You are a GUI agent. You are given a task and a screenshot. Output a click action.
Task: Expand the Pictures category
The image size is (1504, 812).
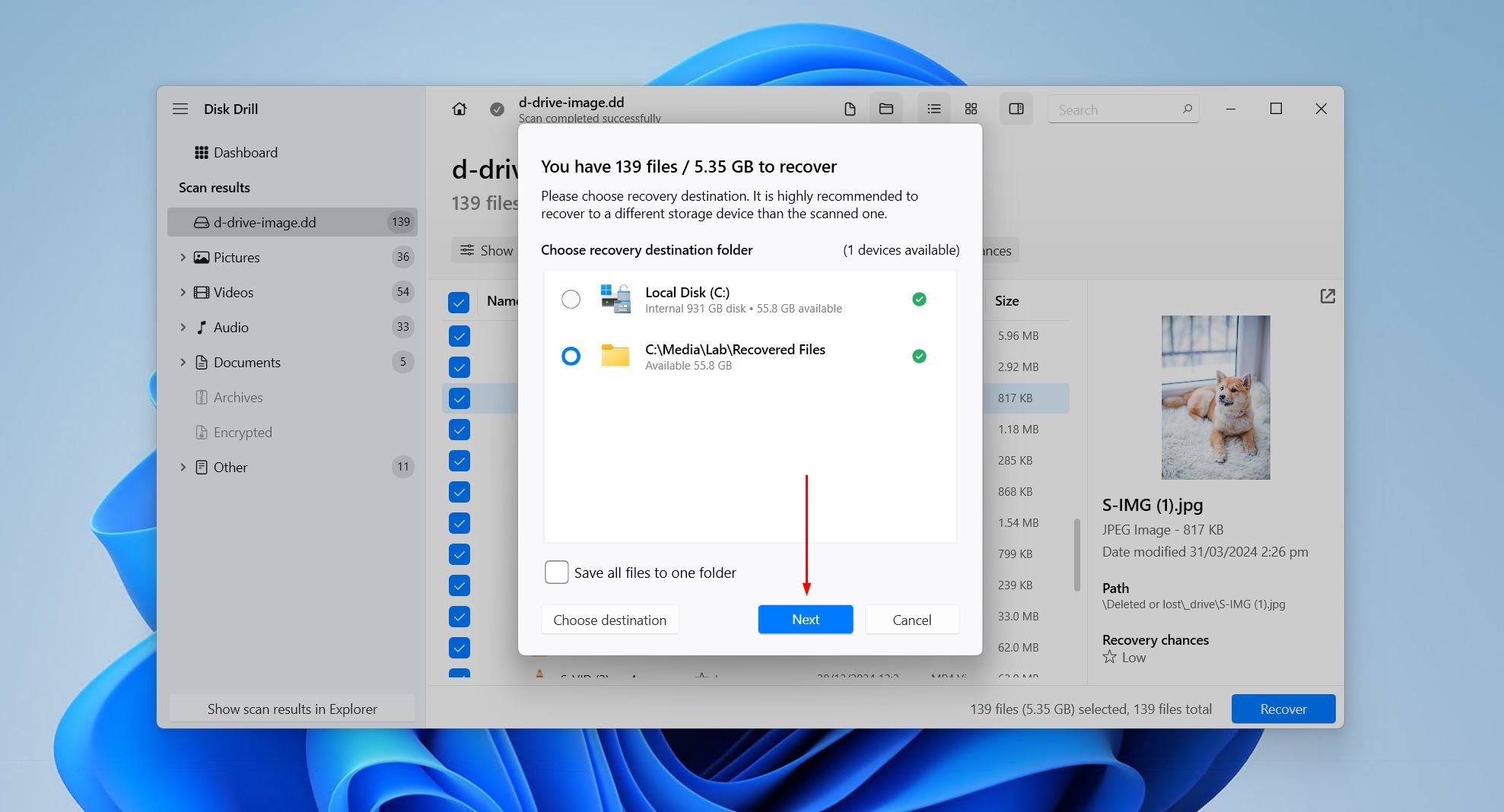[183, 258]
